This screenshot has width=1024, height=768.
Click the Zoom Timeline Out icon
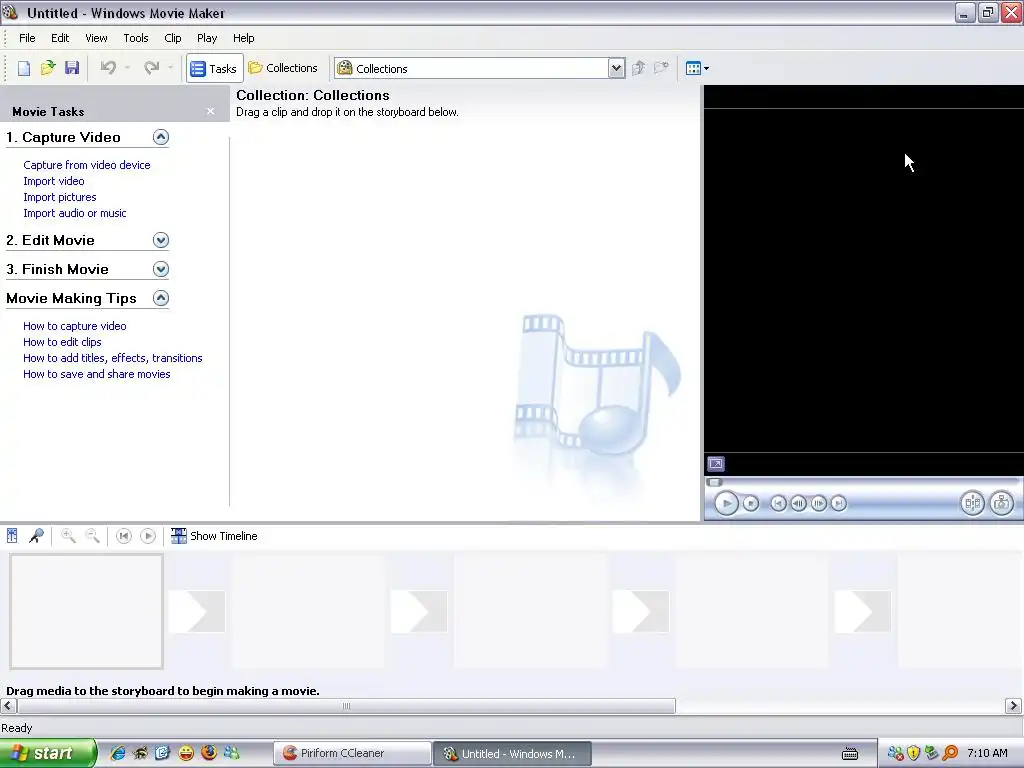pyautogui.click(x=92, y=536)
